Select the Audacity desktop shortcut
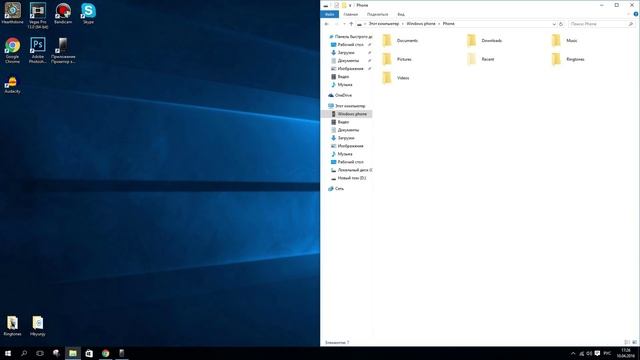Screen dimensions: 640x360 tap(12, 84)
